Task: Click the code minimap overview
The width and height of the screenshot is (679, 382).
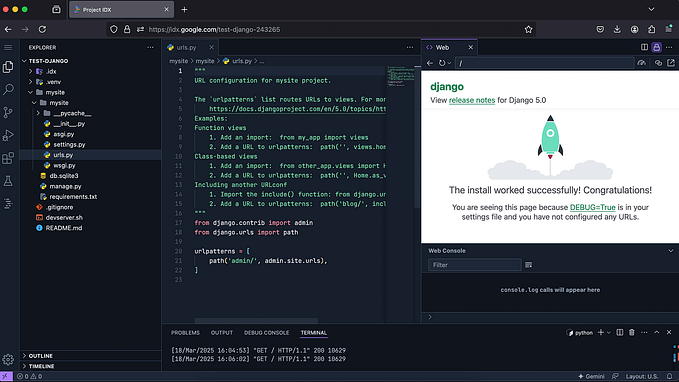Action: pyautogui.click(x=402, y=76)
